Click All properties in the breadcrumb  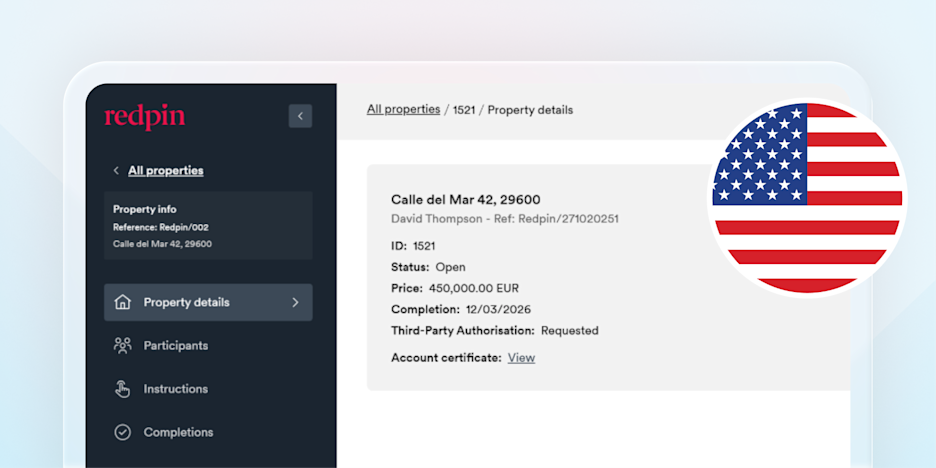(x=403, y=110)
